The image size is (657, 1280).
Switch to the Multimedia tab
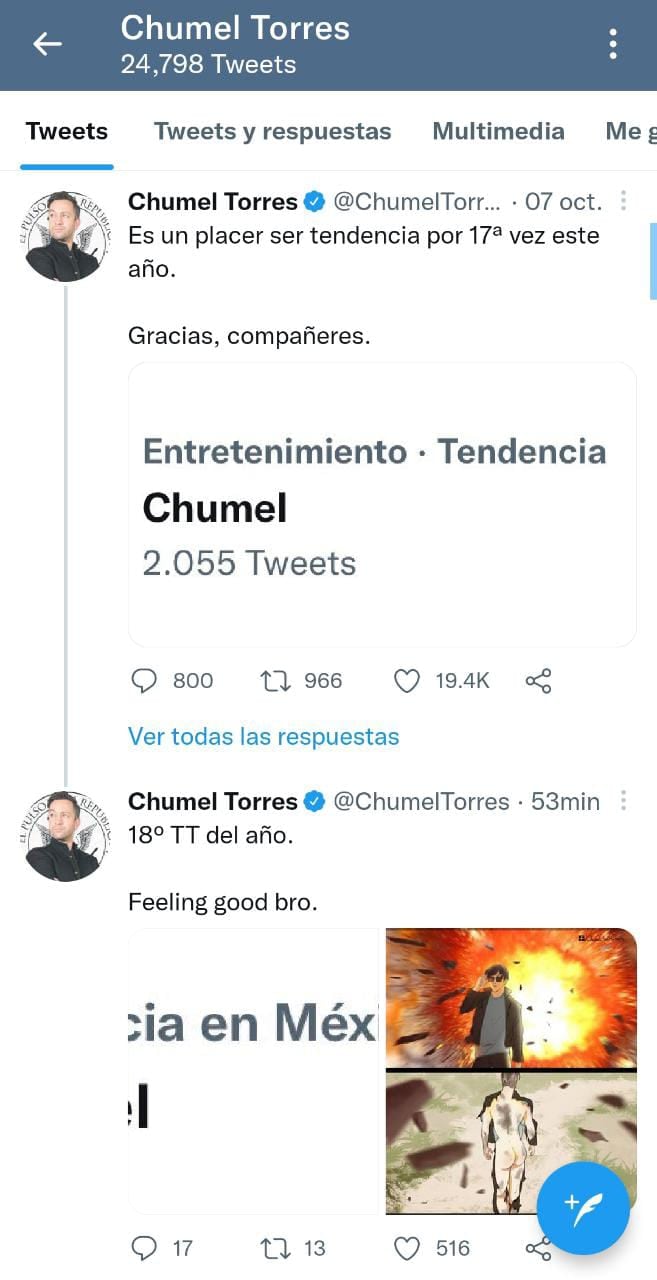(498, 131)
